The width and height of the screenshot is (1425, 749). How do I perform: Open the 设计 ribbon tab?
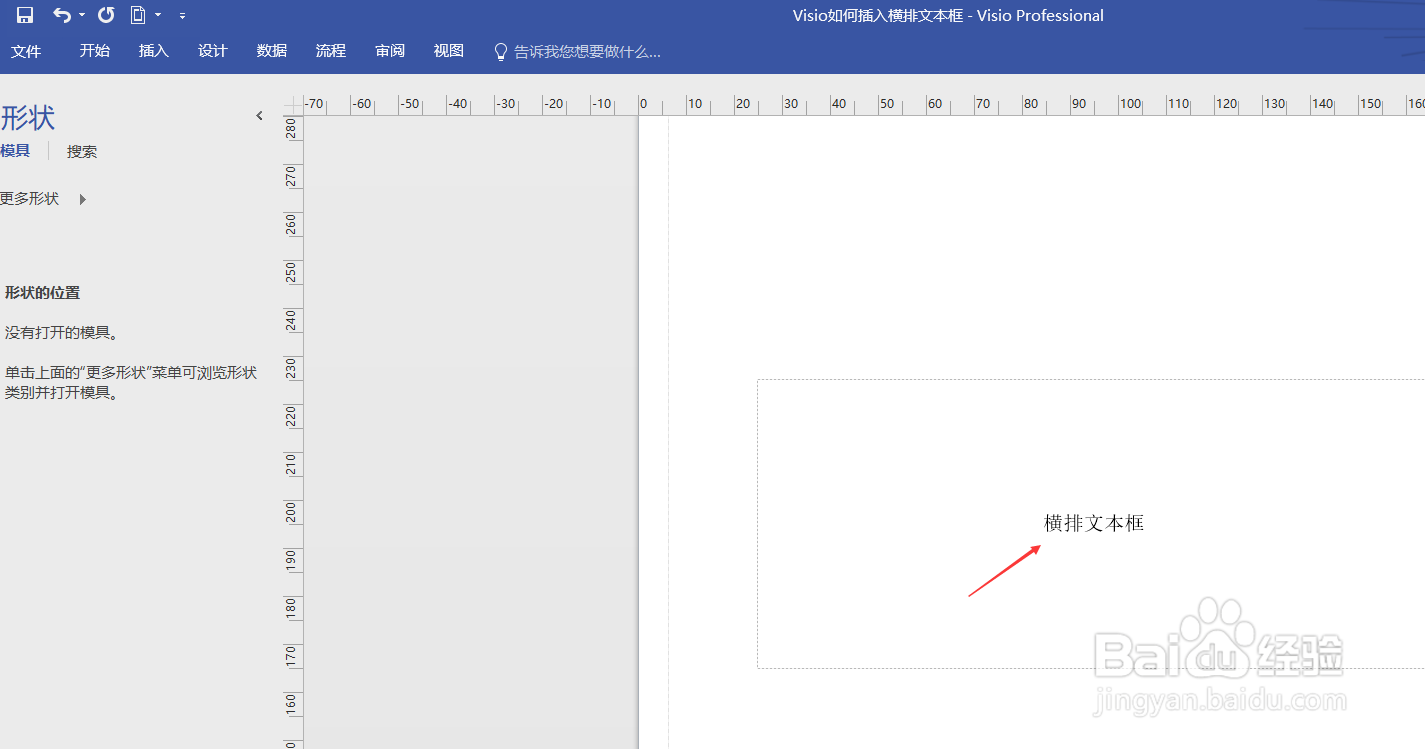pyautogui.click(x=213, y=51)
